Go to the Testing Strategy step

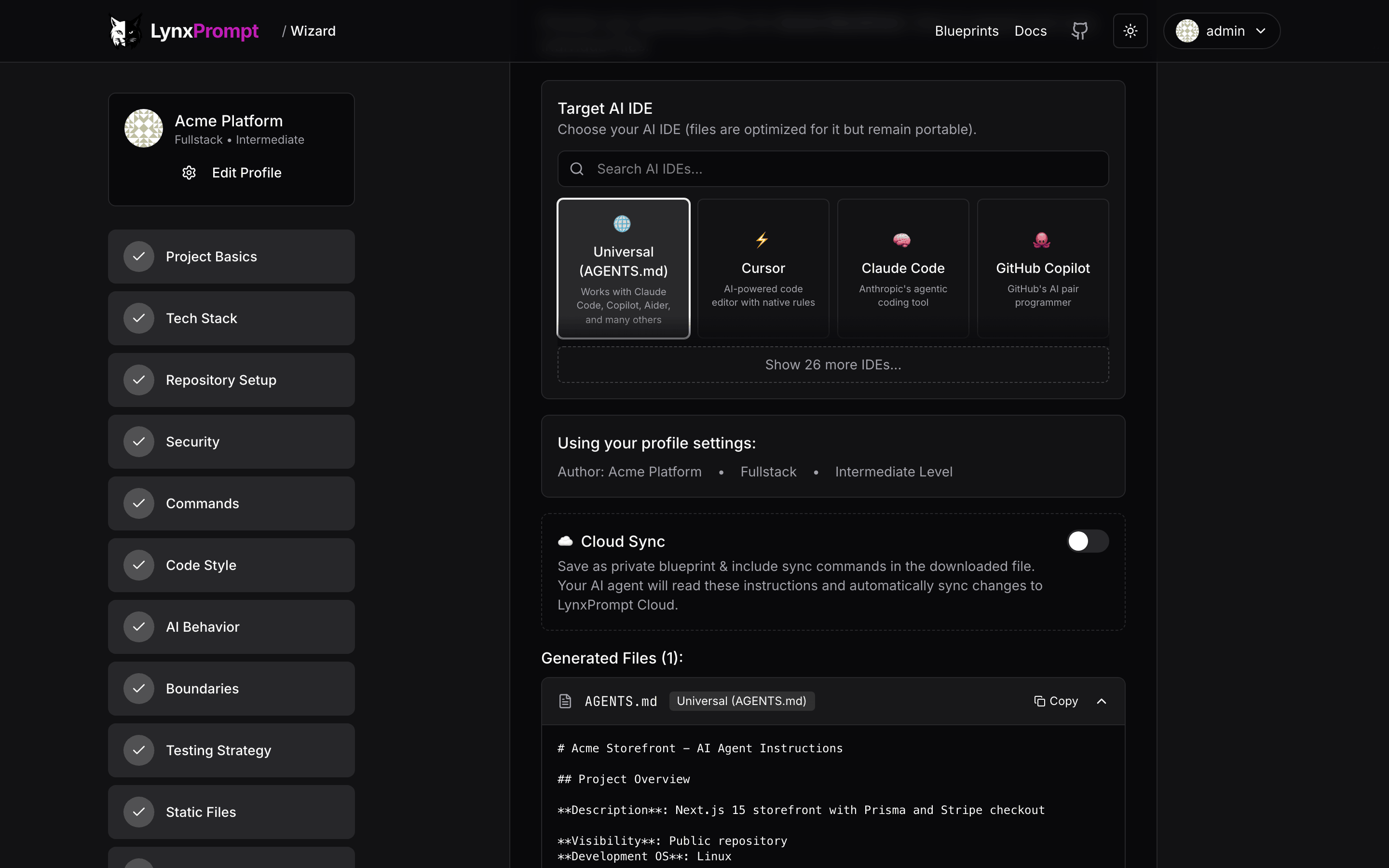[x=231, y=750]
